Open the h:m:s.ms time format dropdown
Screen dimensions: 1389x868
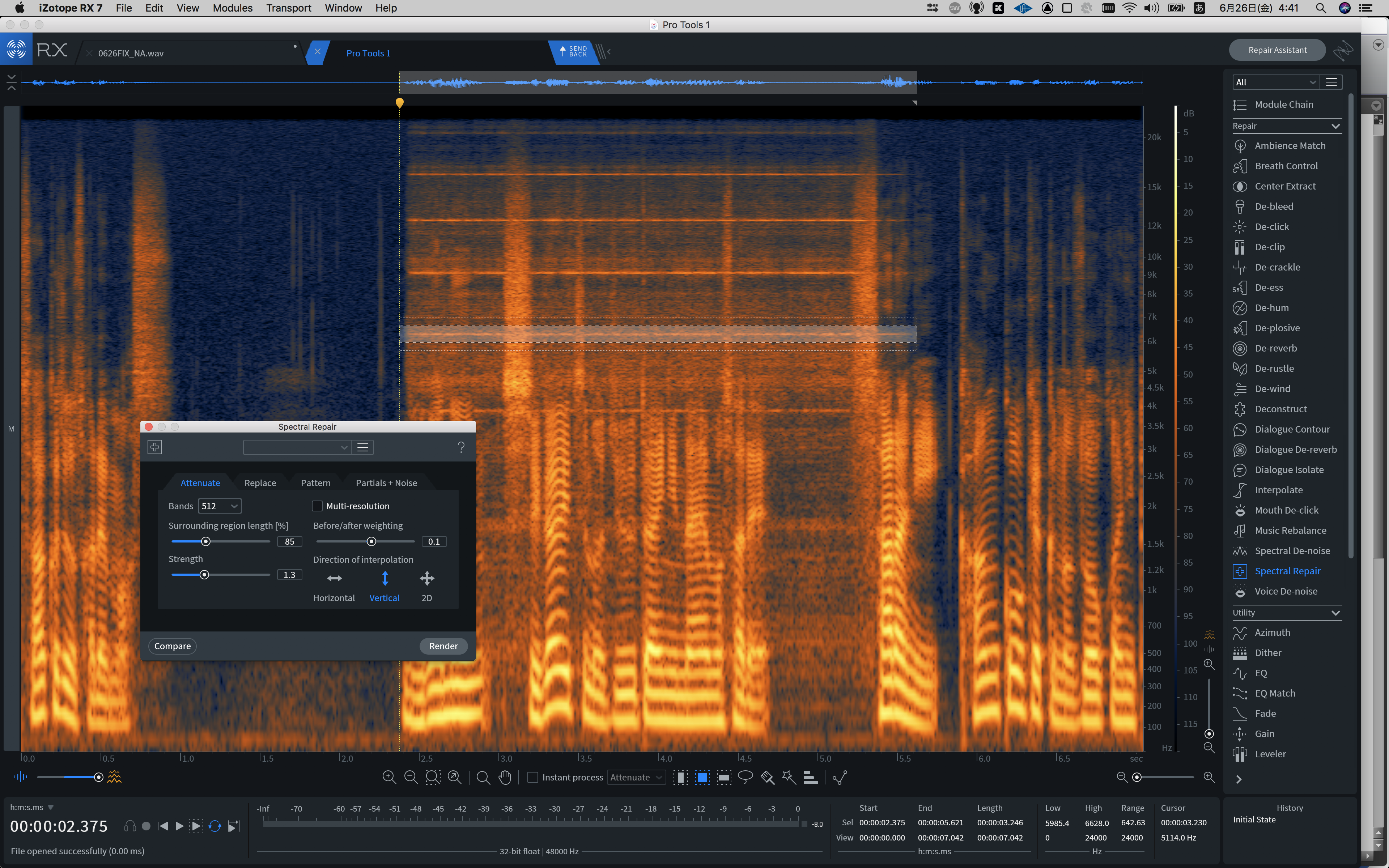[x=31, y=807]
